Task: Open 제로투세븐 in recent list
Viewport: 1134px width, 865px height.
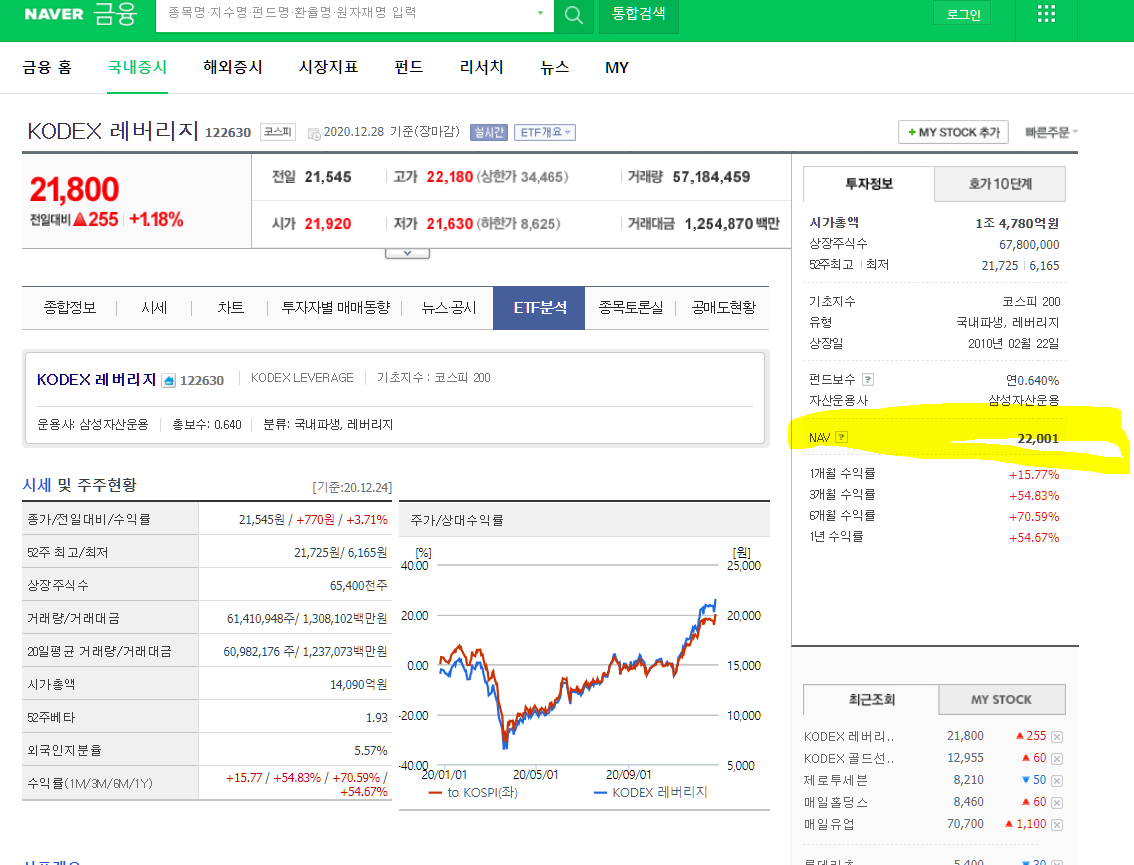Action: click(835, 780)
